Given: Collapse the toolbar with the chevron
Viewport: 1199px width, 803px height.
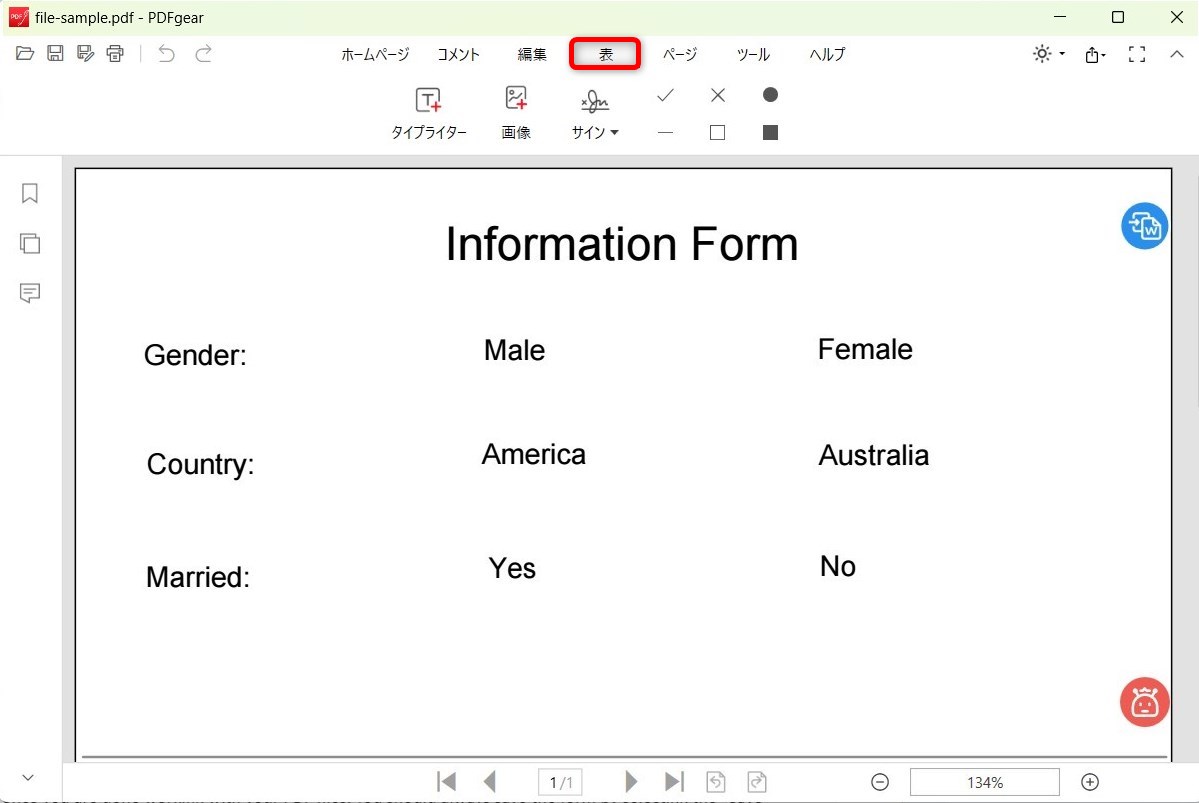Looking at the screenshot, I should pos(1177,54).
